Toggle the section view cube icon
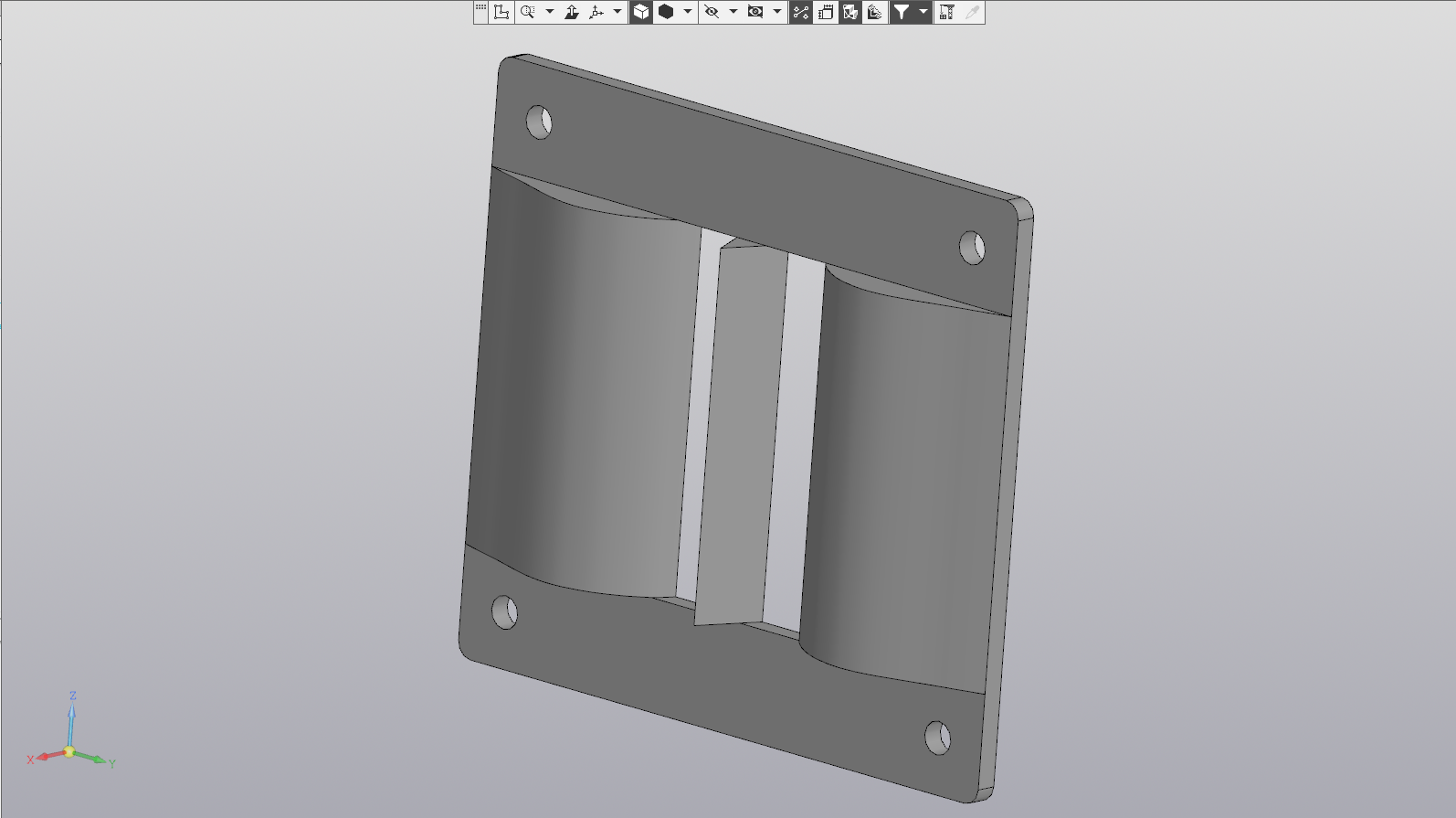1456x818 pixels. point(850,12)
